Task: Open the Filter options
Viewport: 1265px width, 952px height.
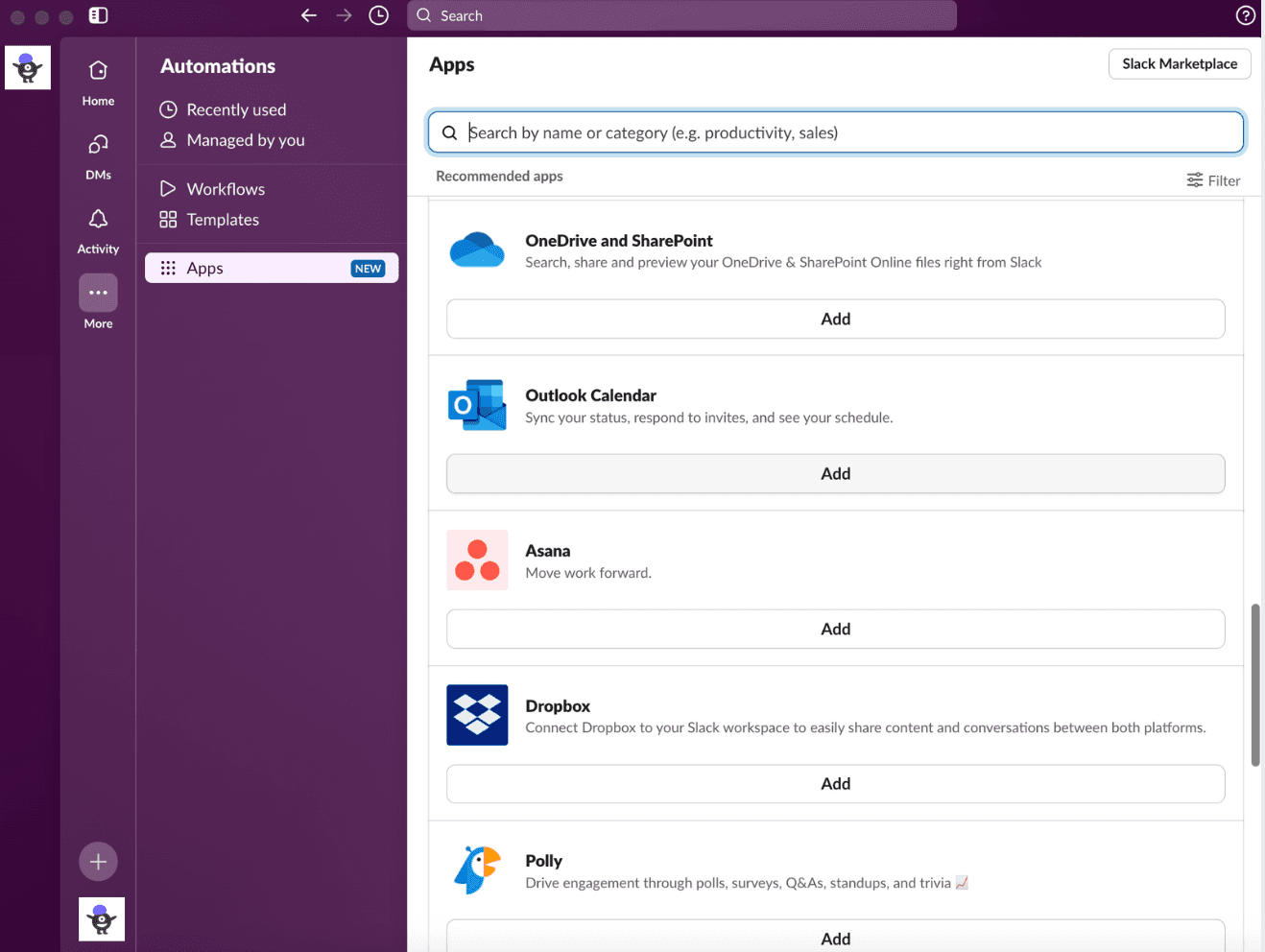Action: 1213,180
